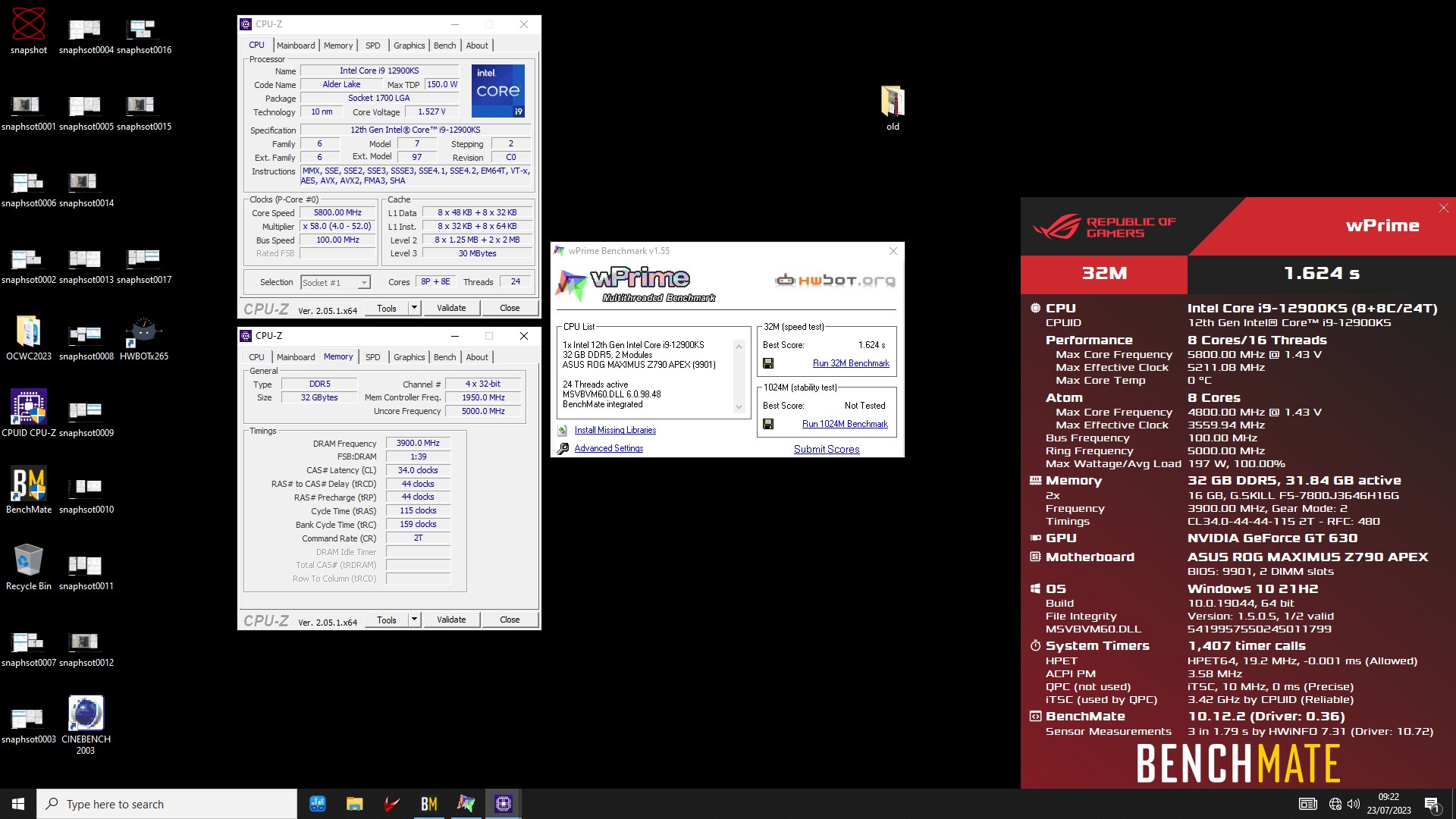Image resolution: width=1456 pixels, height=819 pixels.
Task: Switch to CPU tab in bottom CPU-Z window
Action: (257, 357)
